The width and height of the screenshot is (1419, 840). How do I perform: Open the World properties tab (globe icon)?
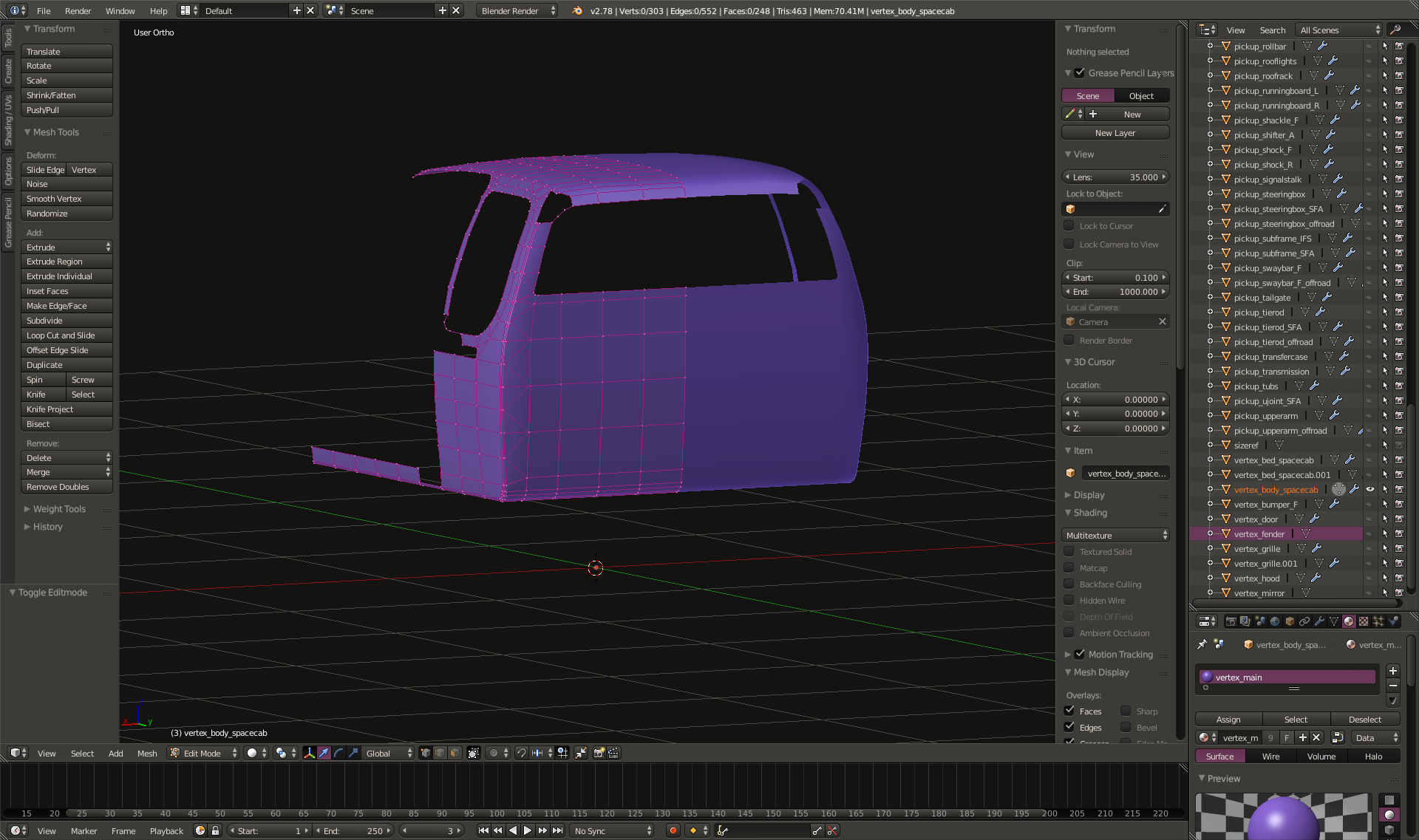pos(1275,621)
